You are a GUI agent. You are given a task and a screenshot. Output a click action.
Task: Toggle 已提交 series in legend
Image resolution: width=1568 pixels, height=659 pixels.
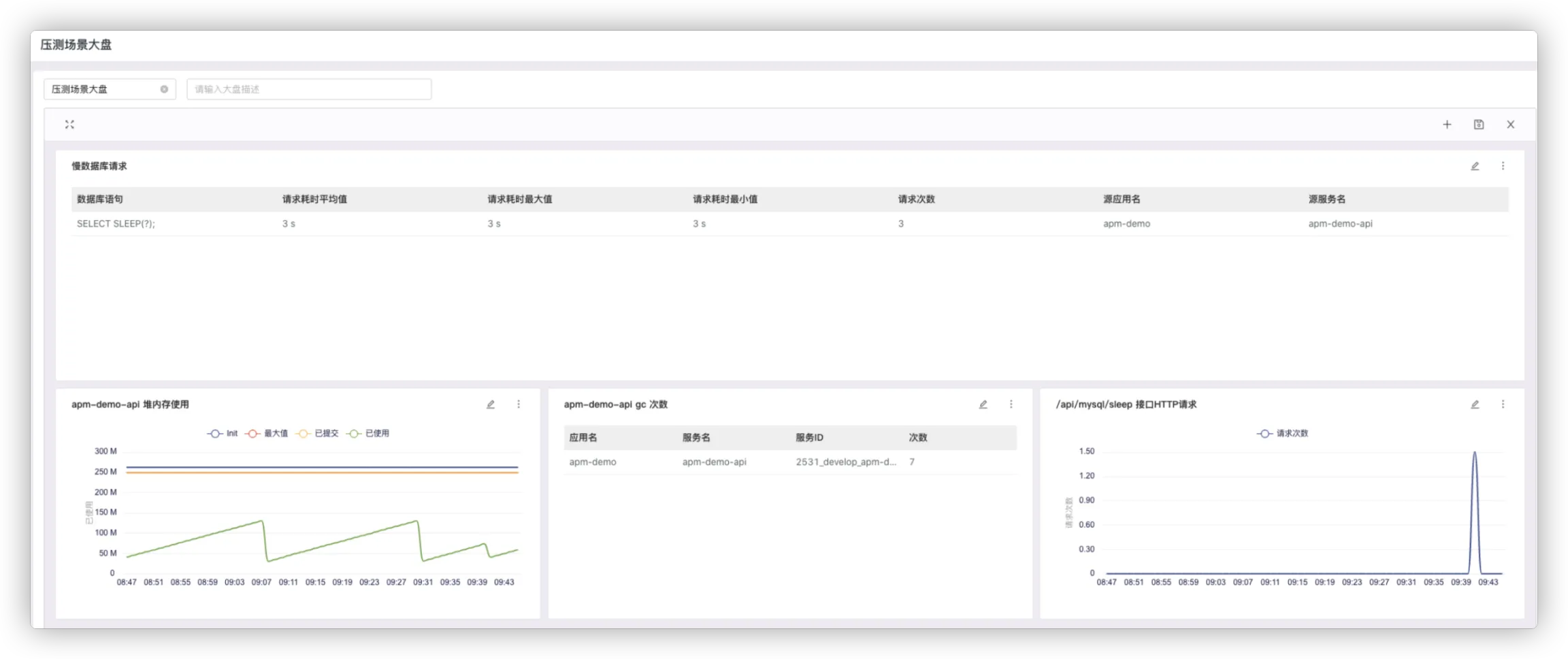[x=318, y=434]
